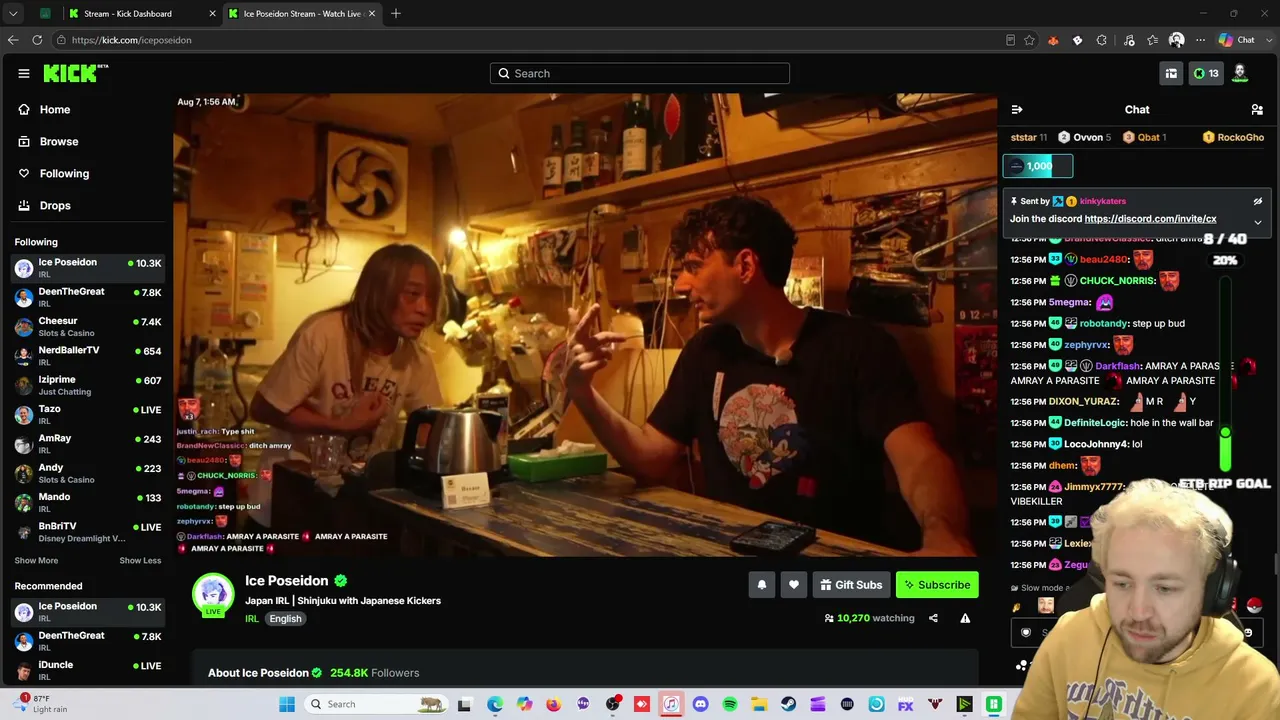
Task: Expand following list with Show More
Action: [36, 561]
